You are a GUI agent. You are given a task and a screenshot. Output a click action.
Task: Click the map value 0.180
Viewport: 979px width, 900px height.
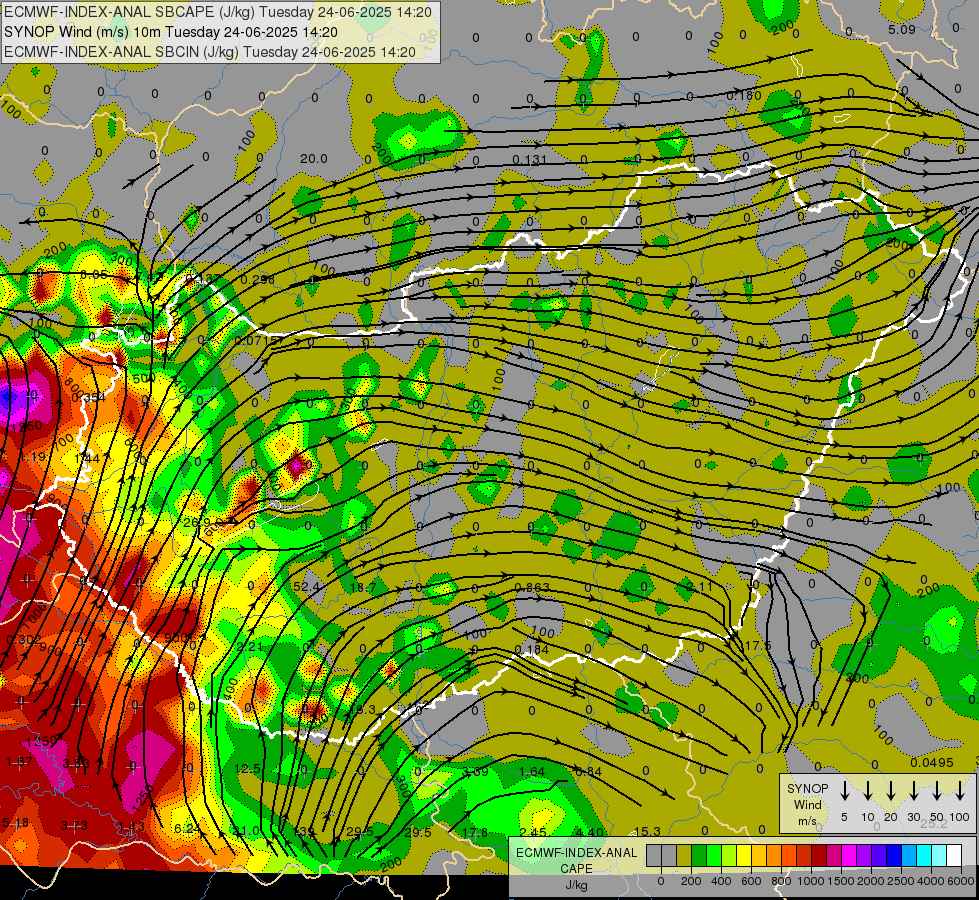click(744, 96)
